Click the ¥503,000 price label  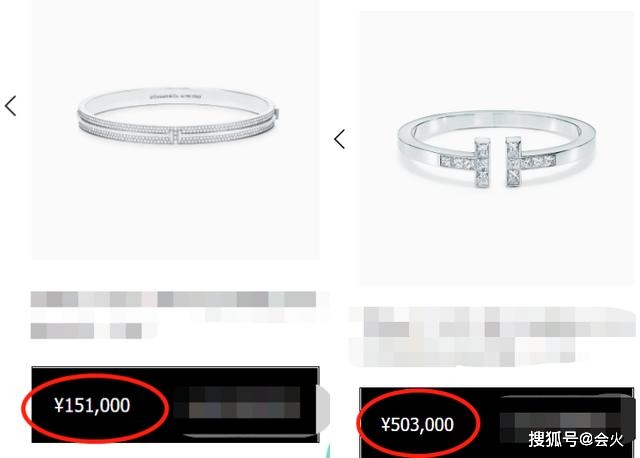417,425
